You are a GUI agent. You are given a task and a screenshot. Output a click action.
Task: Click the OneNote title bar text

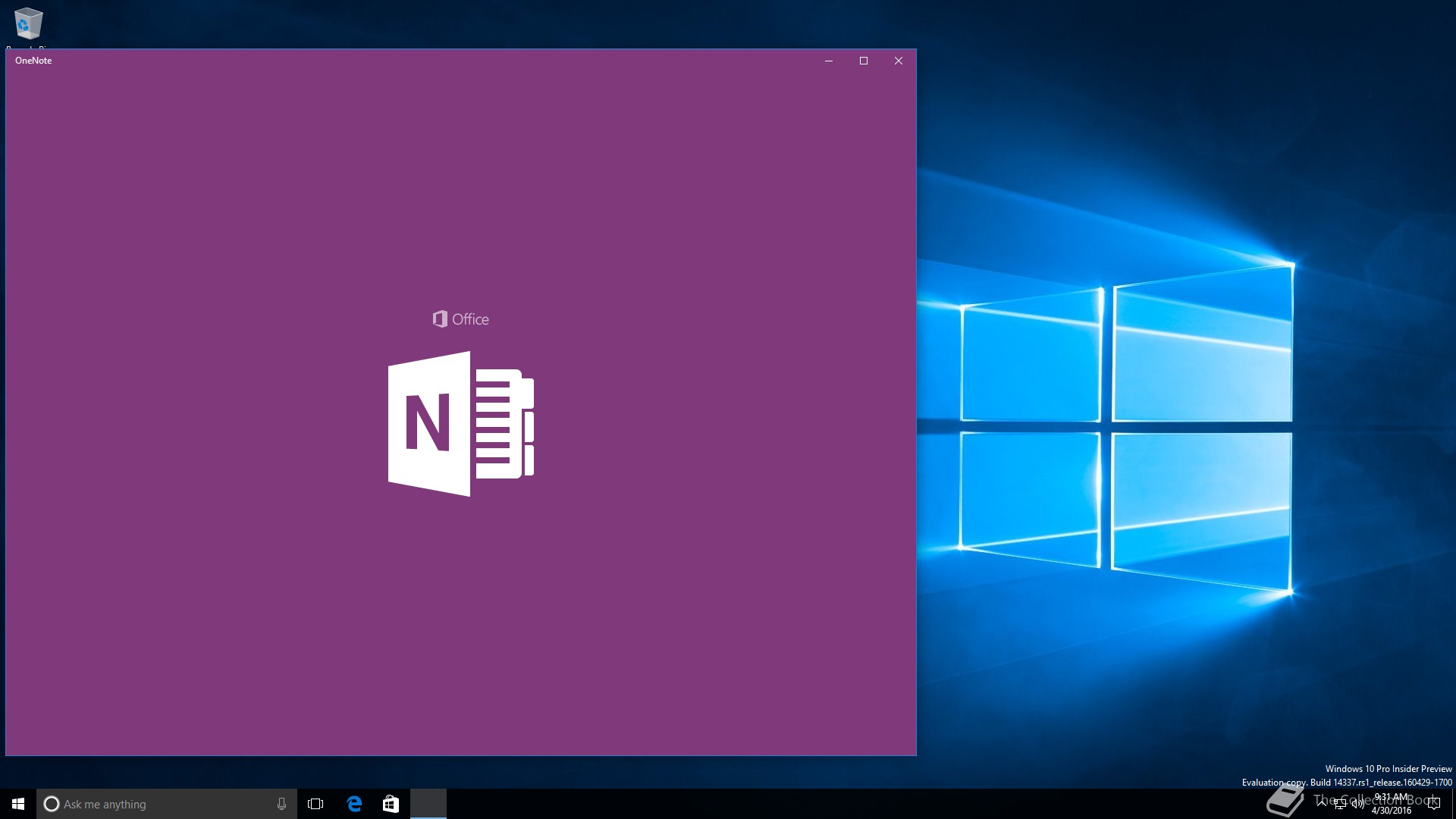click(33, 61)
